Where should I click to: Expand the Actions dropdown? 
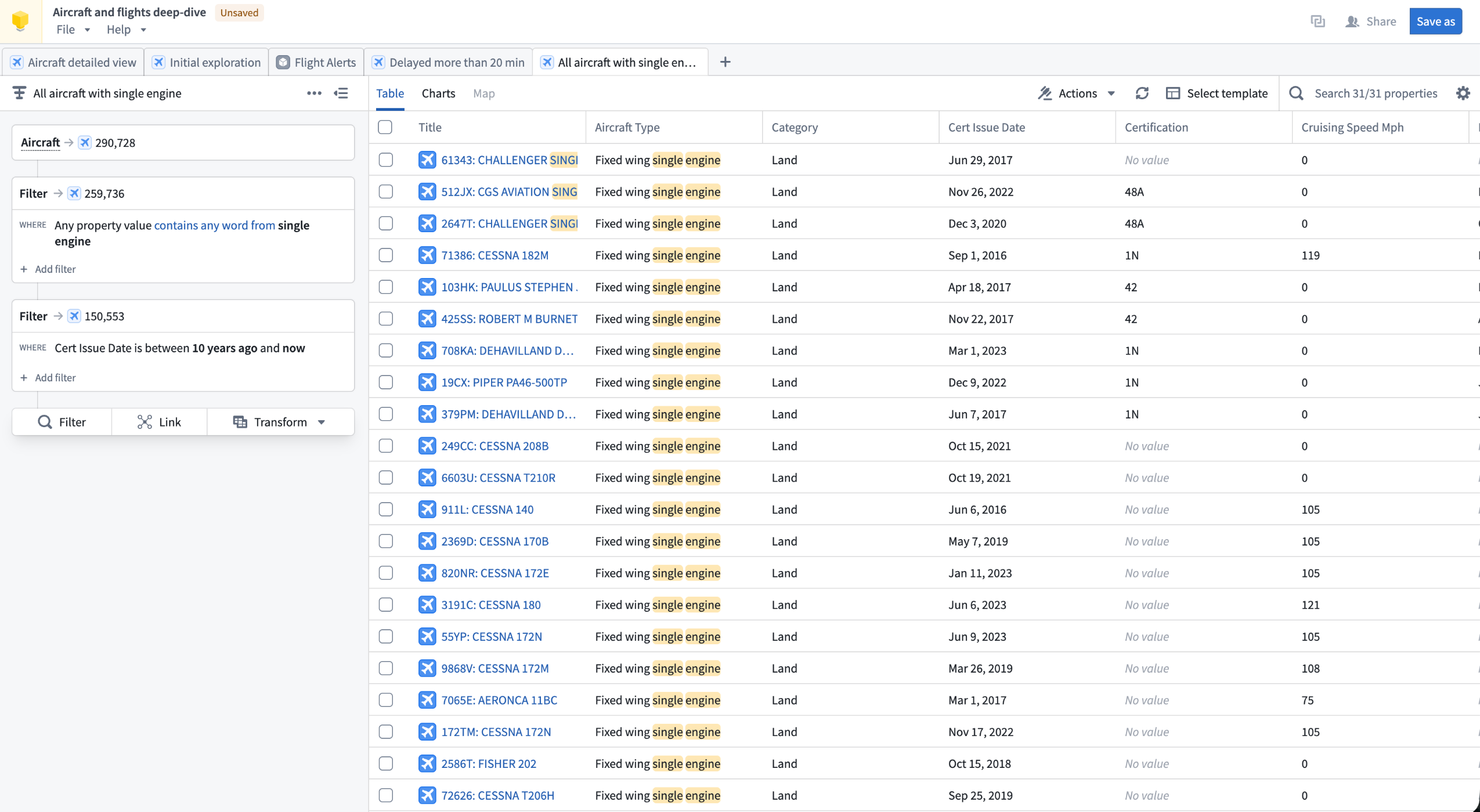(x=1077, y=93)
